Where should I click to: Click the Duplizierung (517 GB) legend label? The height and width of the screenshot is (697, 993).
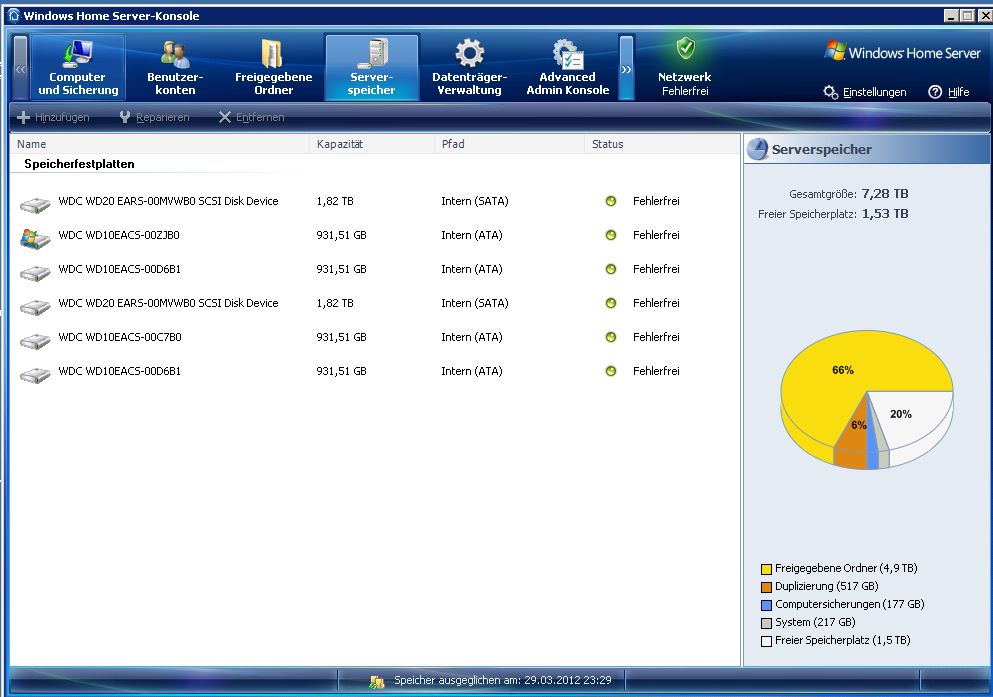[826, 586]
